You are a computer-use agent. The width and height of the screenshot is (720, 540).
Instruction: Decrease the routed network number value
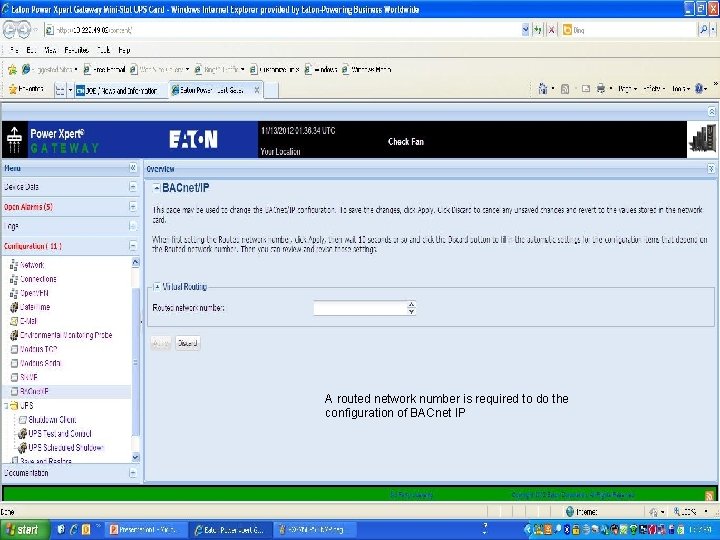[411, 311]
